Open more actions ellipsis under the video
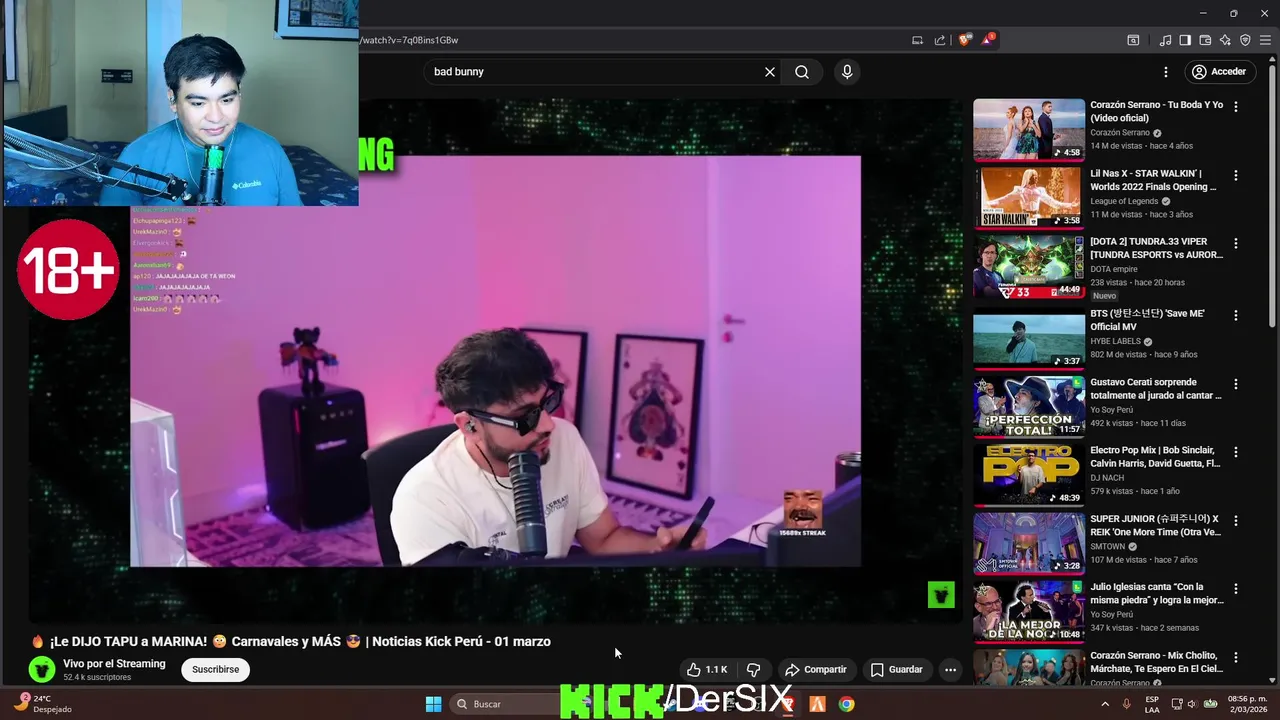 951,670
